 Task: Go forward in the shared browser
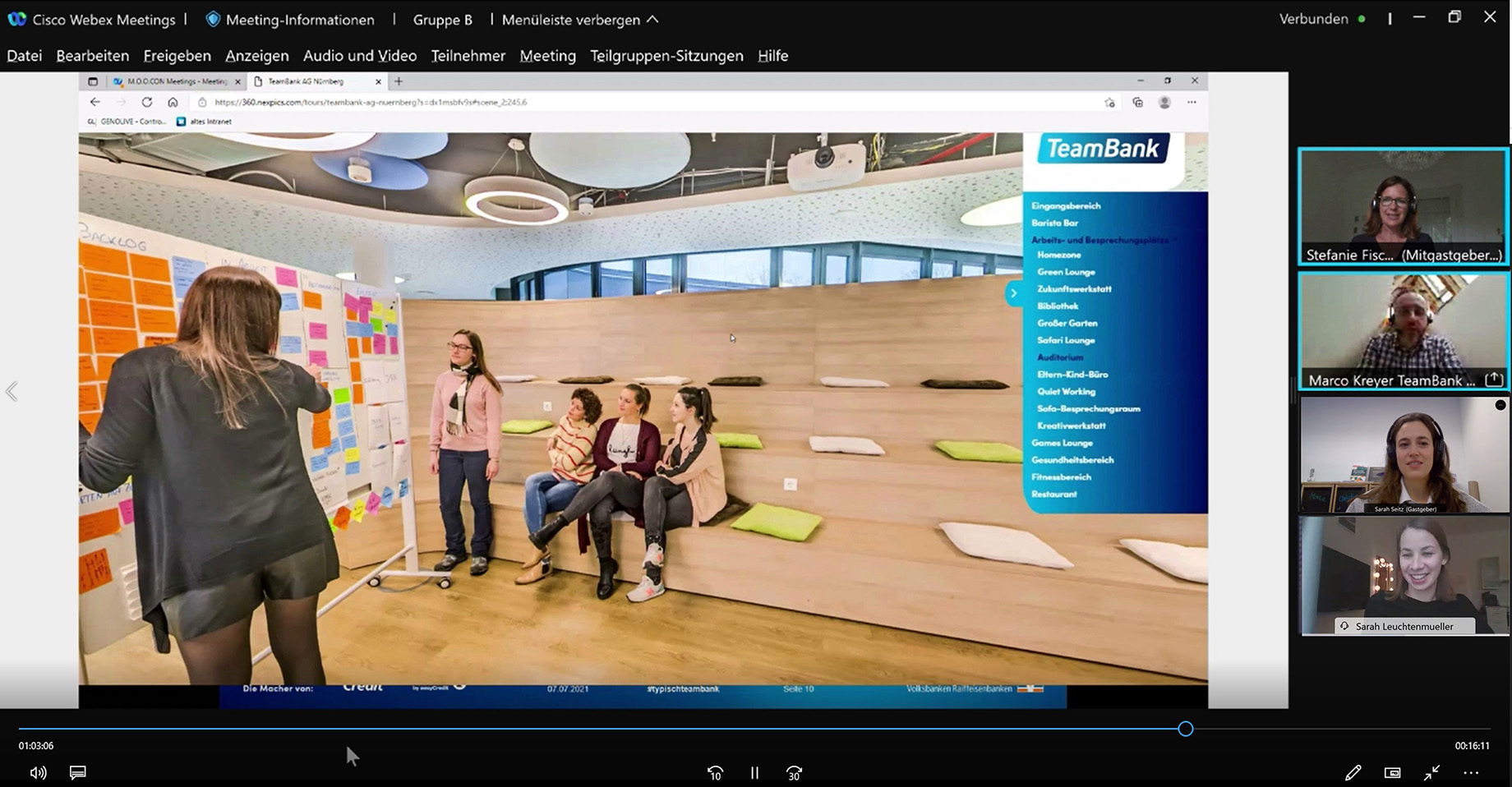point(122,102)
